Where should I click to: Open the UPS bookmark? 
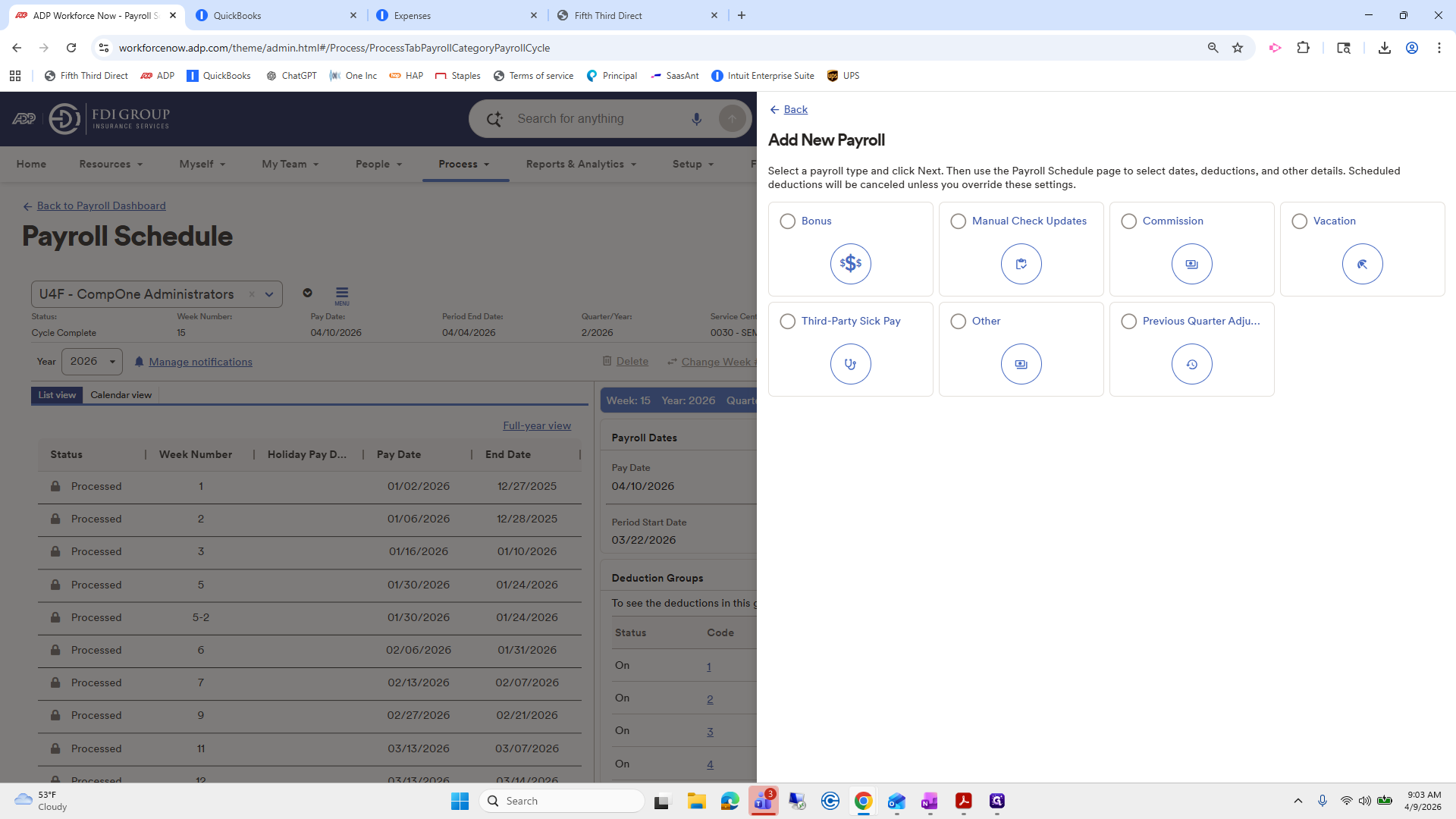pos(843,76)
